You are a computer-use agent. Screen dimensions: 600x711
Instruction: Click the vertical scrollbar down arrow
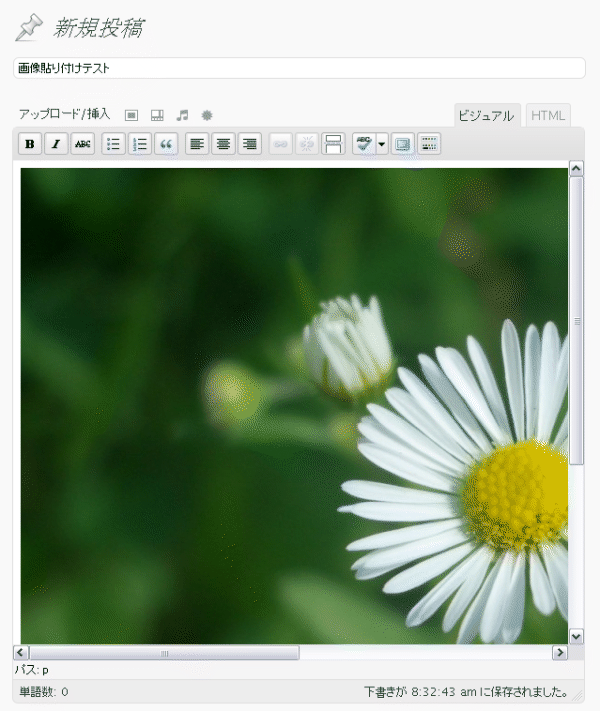click(576, 636)
